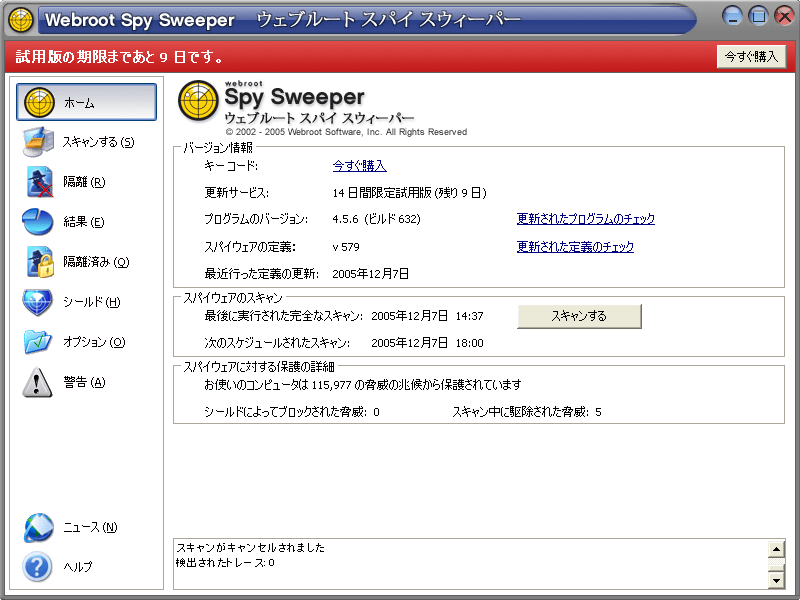The image size is (800, 600).
Task: Click the 115,977 threats protection text
Action: click(x=363, y=384)
